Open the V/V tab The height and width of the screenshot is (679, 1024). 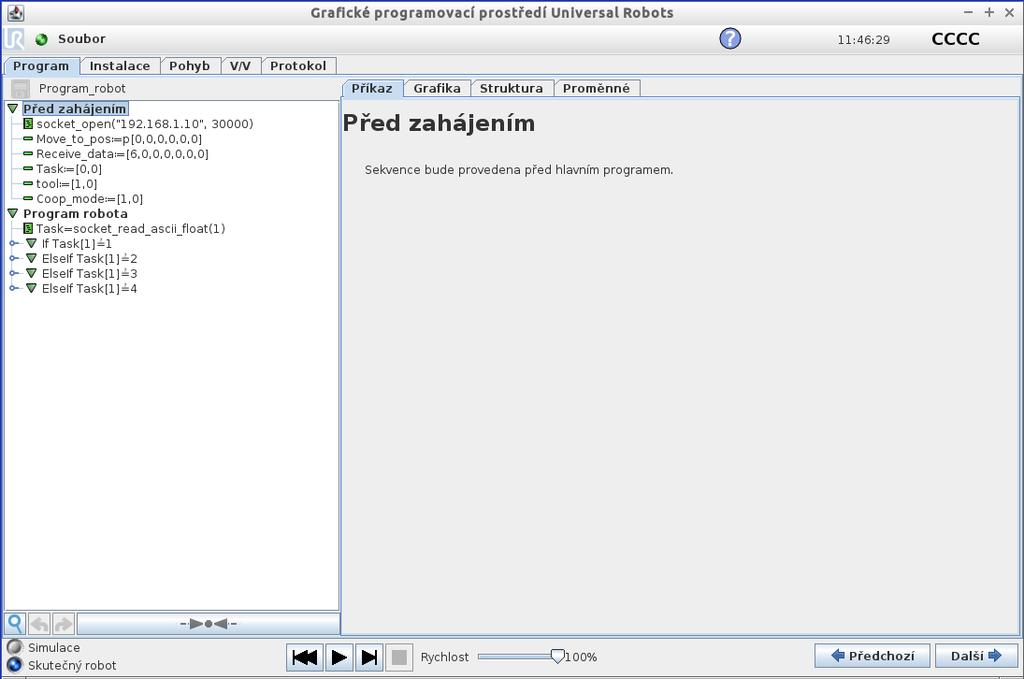[x=240, y=66]
